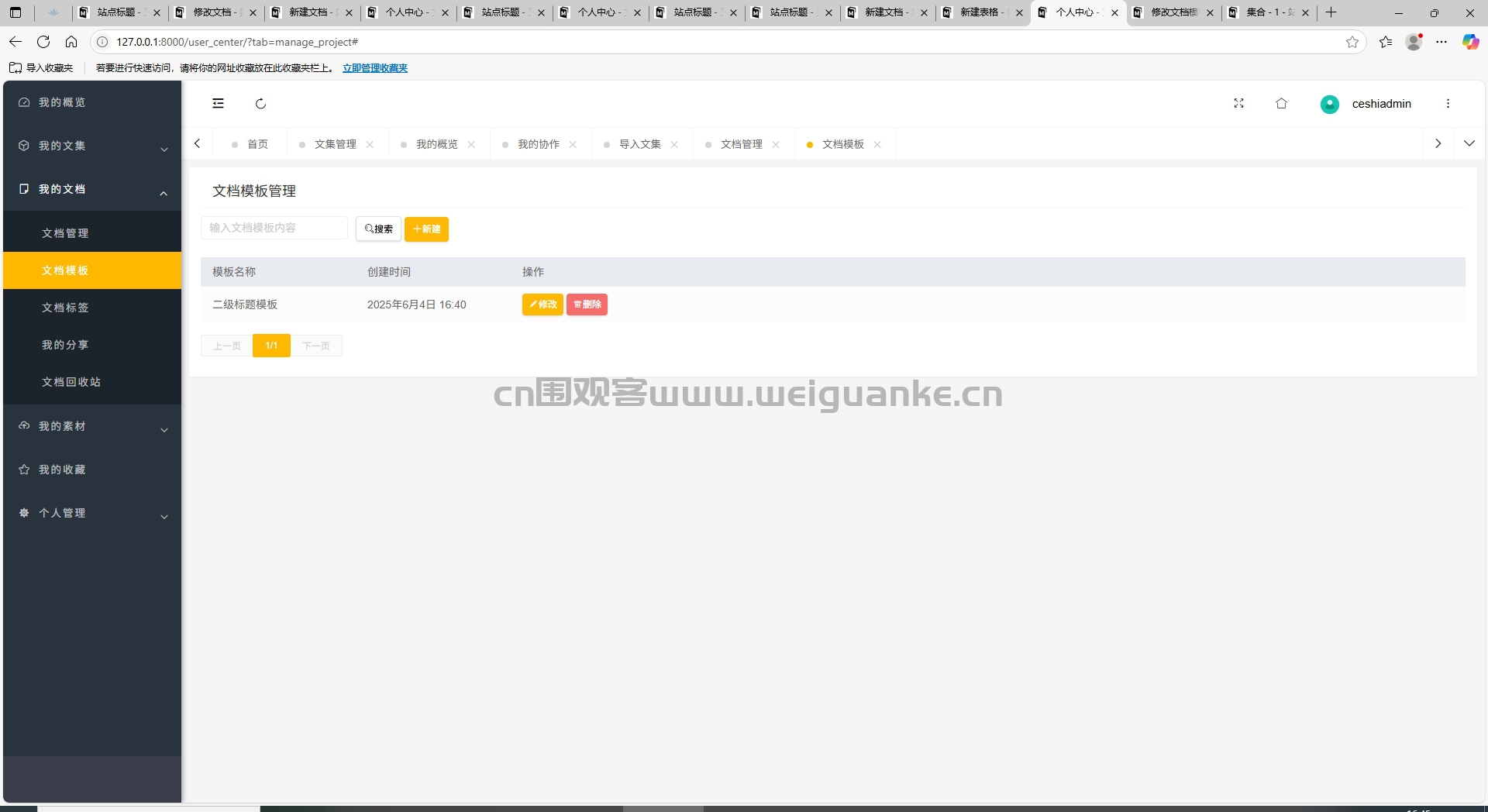Click the browser back arrow
The height and width of the screenshot is (812, 1488).
tap(15, 42)
